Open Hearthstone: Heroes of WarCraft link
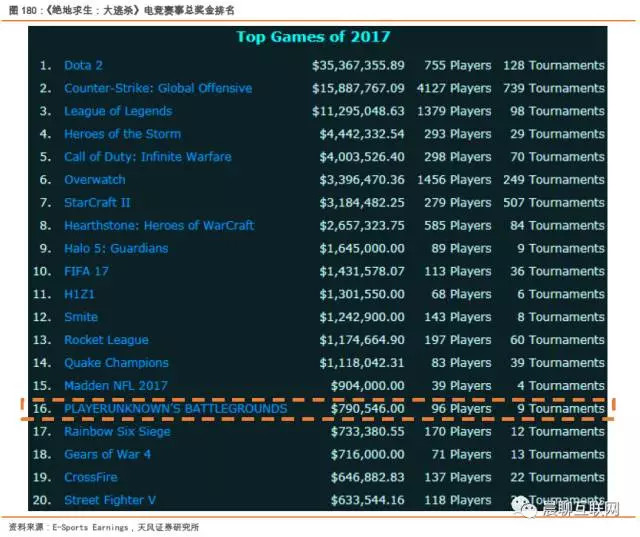Image resolution: width=640 pixels, height=537 pixels. tap(159, 225)
